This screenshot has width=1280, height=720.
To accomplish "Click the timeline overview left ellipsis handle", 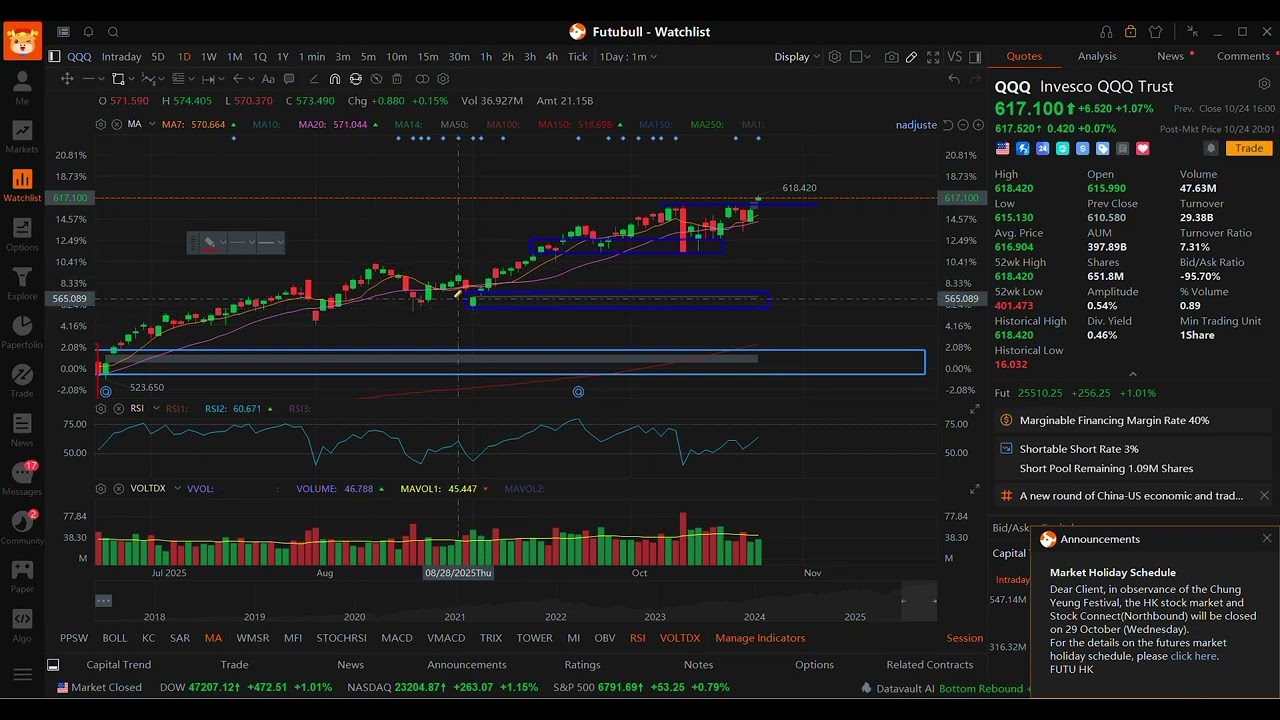I will pos(103,600).
